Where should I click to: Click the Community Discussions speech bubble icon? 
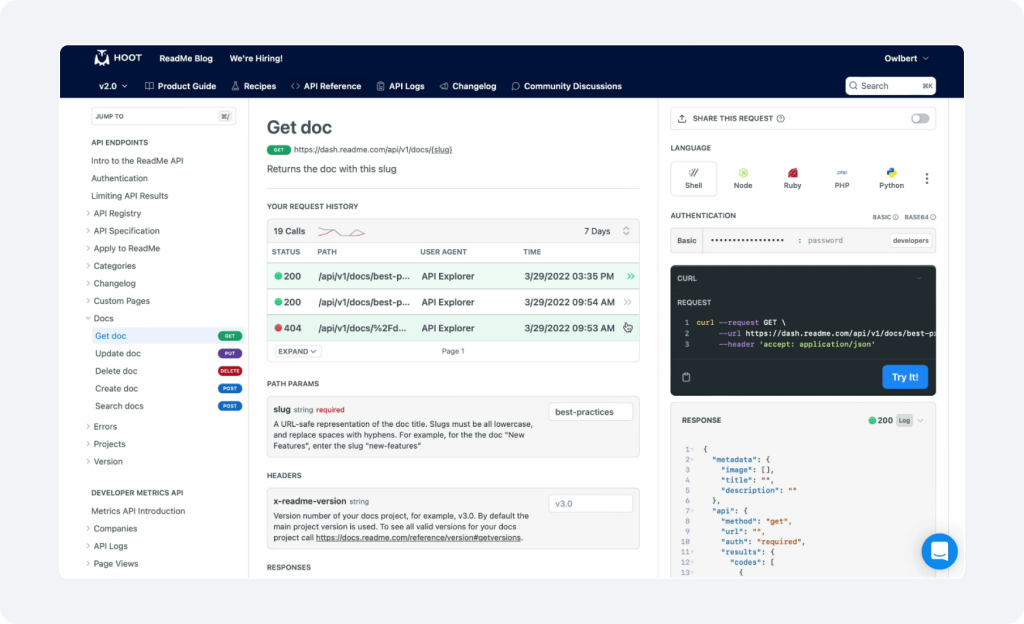click(515, 86)
